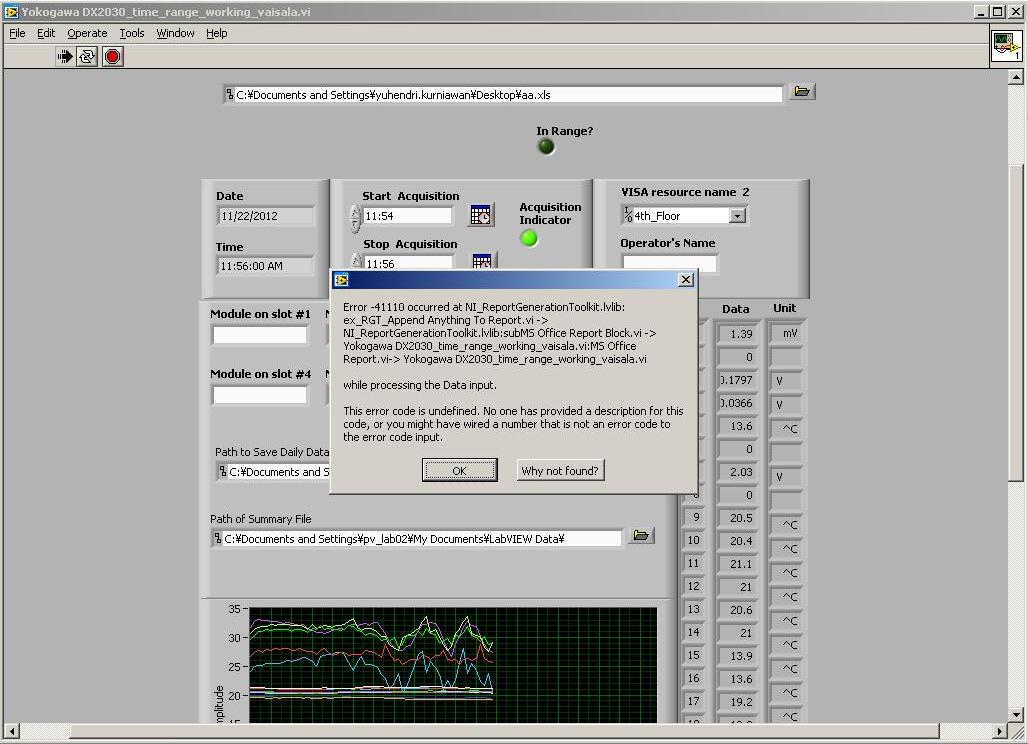Click the Start Acquisition increment/decrement stepper

coord(355,218)
